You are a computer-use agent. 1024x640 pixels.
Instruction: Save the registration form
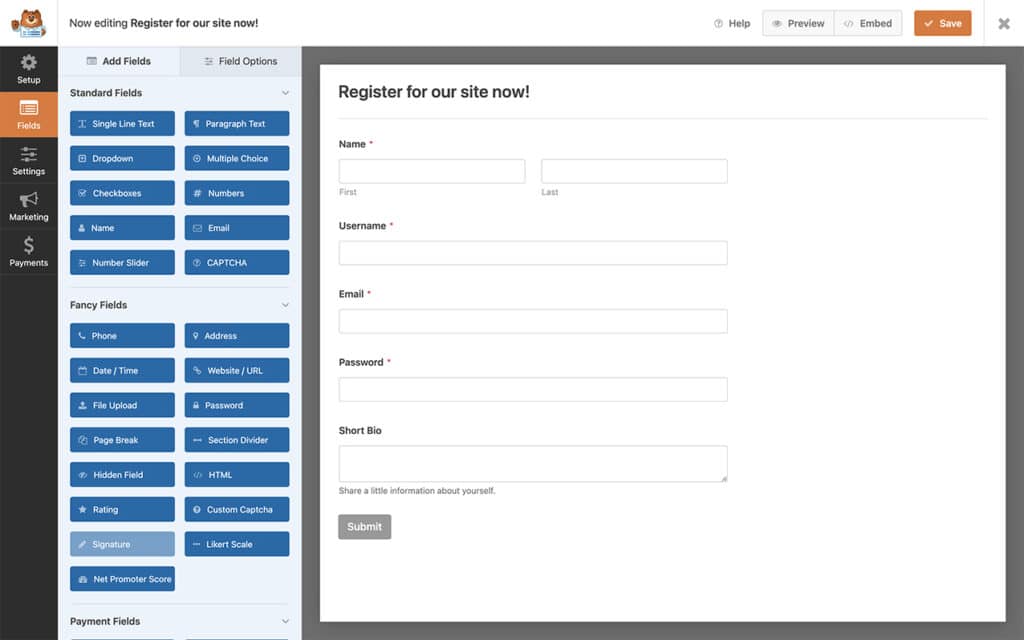click(x=941, y=23)
